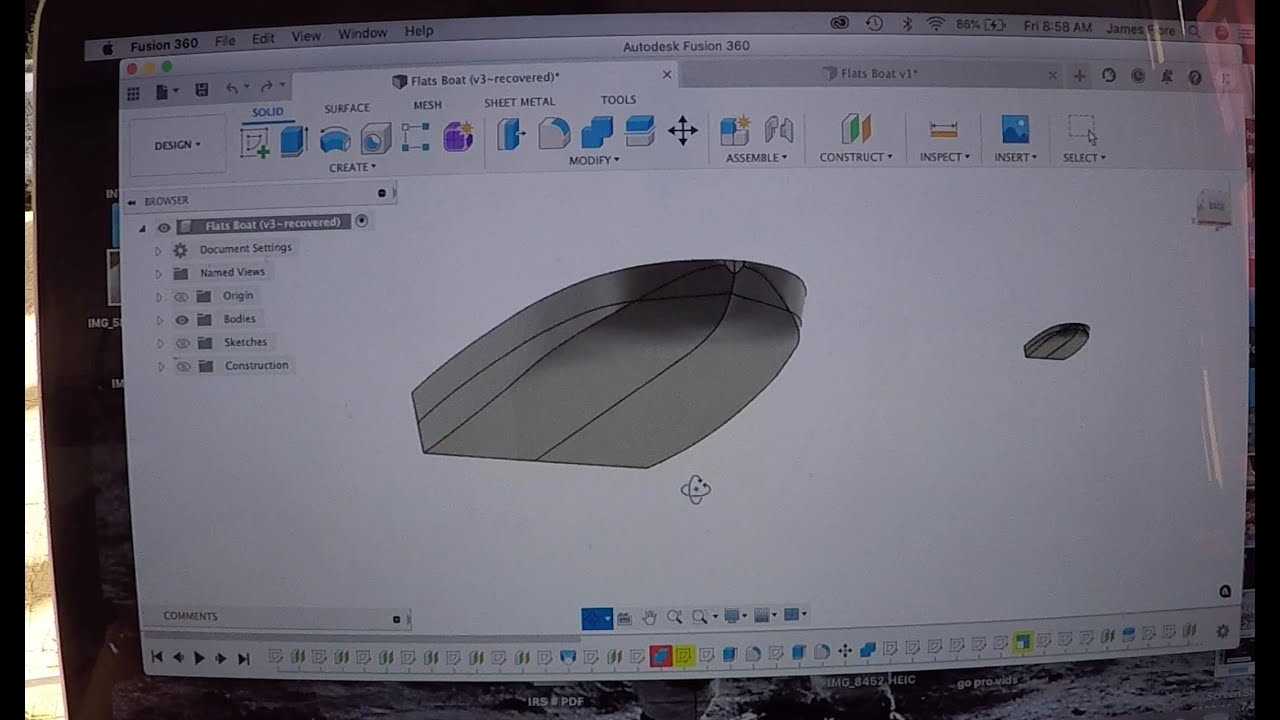The height and width of the screenshot is (720, 1280).
Task: Select the Extrude tool in Create
Action: point(293,140)
